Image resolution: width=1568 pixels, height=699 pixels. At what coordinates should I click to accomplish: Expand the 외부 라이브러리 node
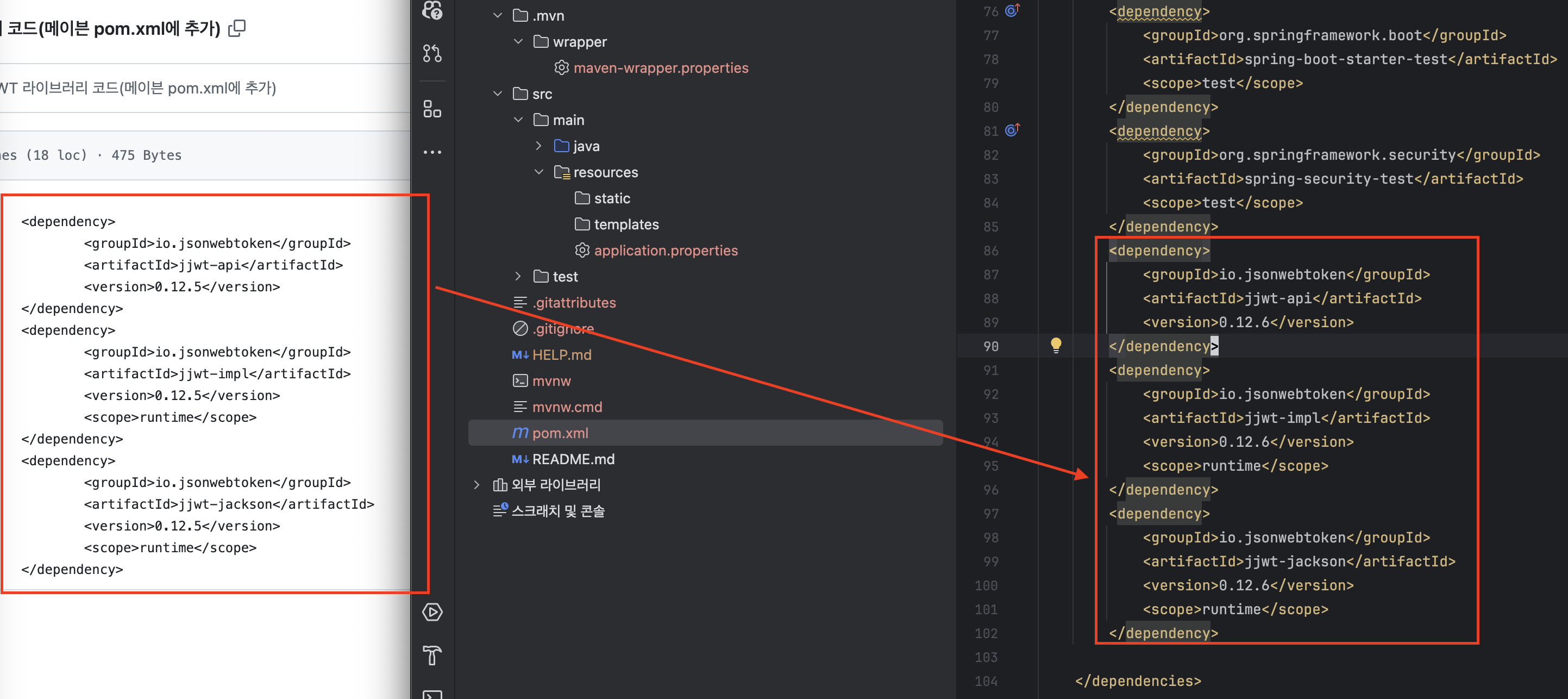point(476,485)
